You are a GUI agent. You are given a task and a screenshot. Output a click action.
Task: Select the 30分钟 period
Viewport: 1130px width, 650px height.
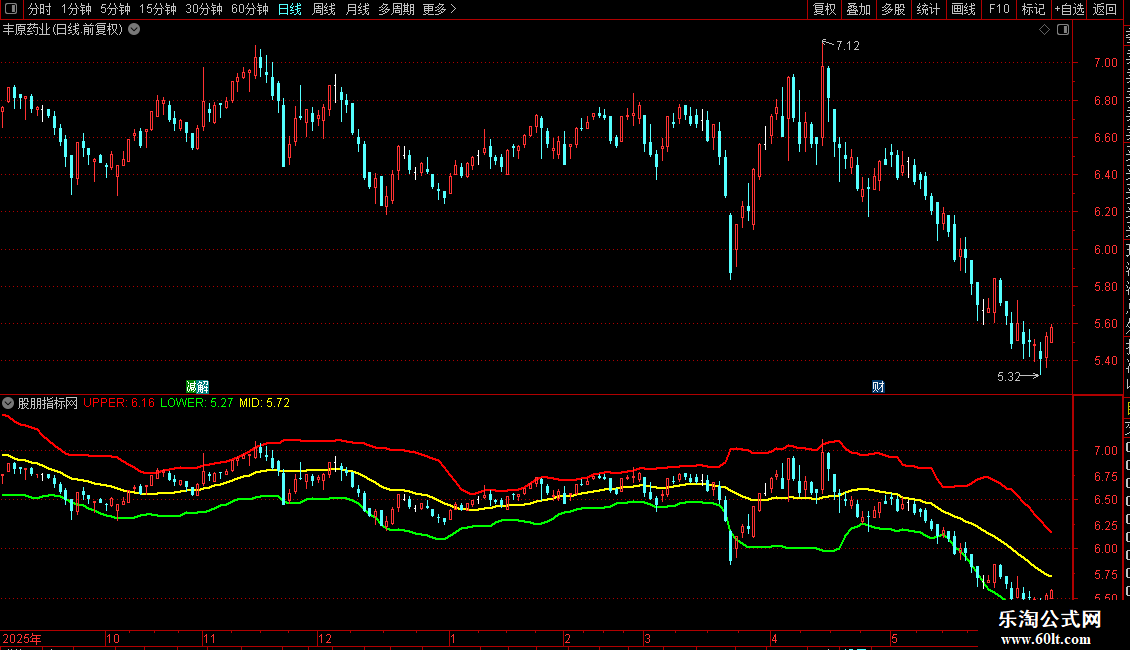(204, 9)
